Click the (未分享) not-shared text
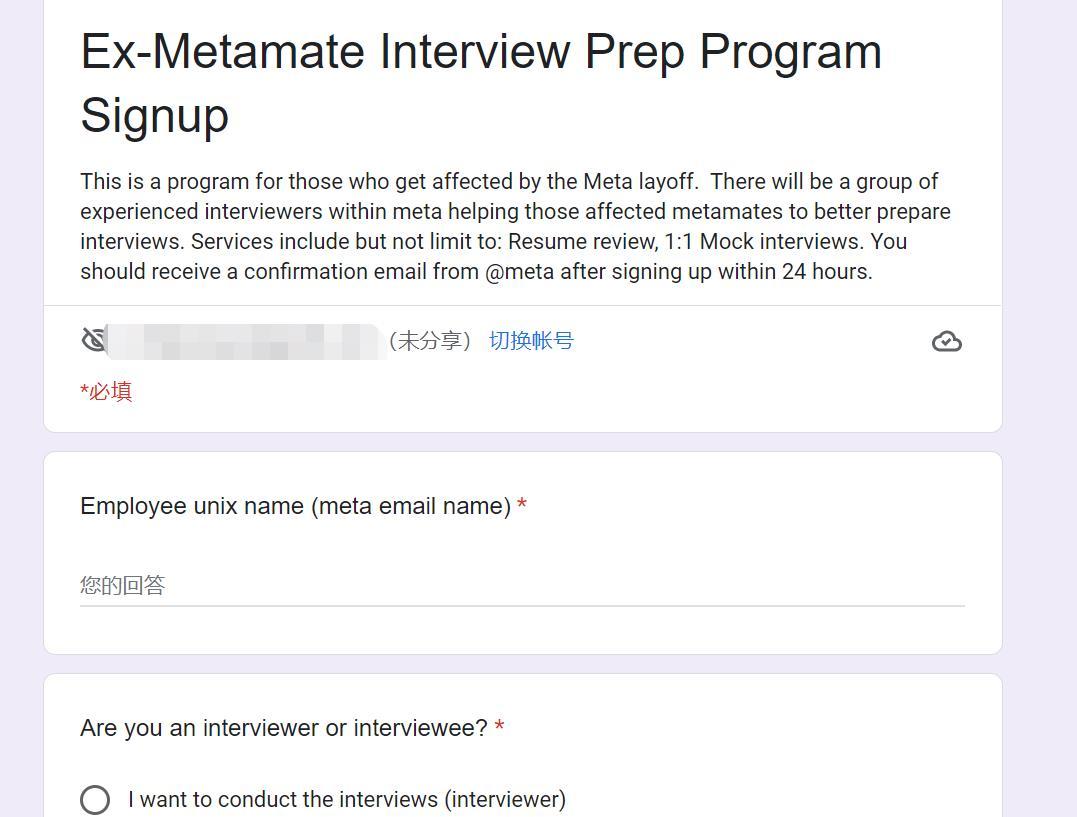 point(430,341)
